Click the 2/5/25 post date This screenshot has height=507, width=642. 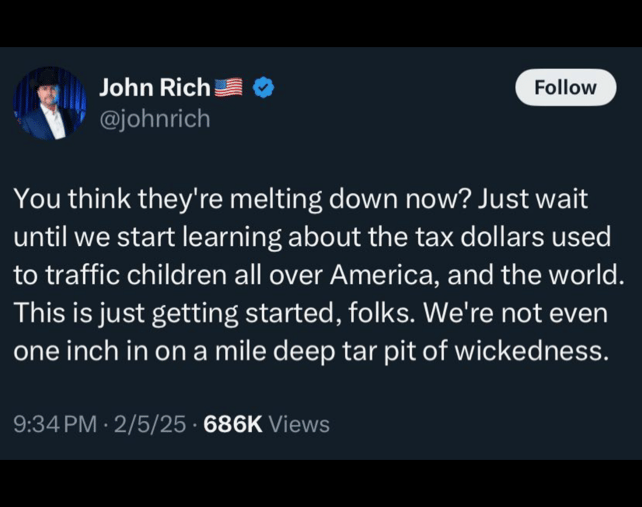point(149,424)
